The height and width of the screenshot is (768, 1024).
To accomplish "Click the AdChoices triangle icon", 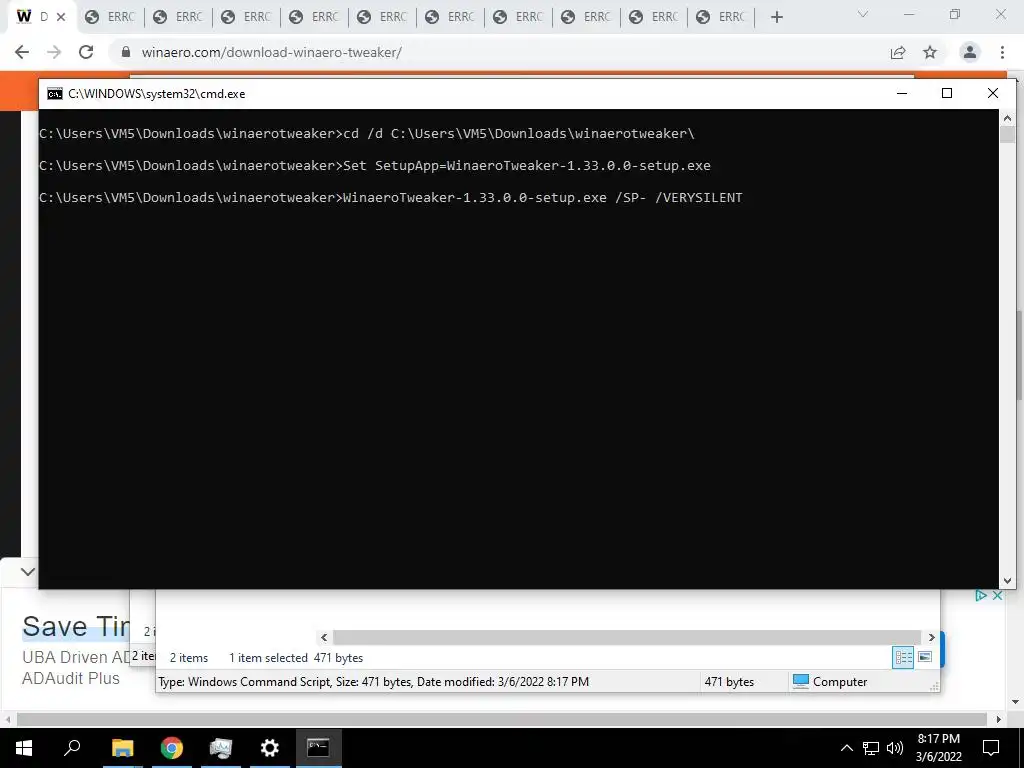I will click(980, 595).
